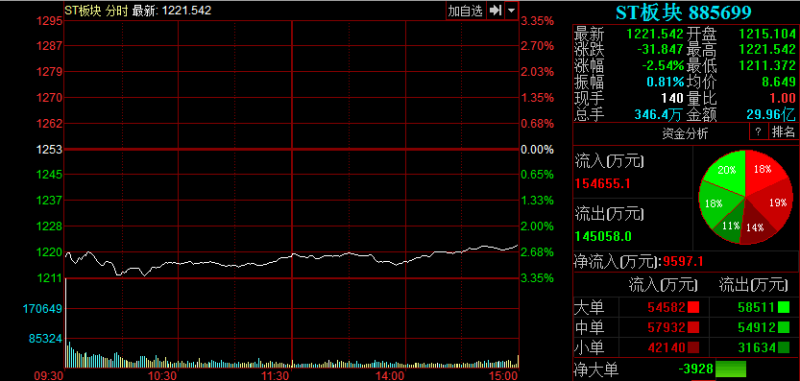Click the question mark help icon
800x381 pixels.
758,132
